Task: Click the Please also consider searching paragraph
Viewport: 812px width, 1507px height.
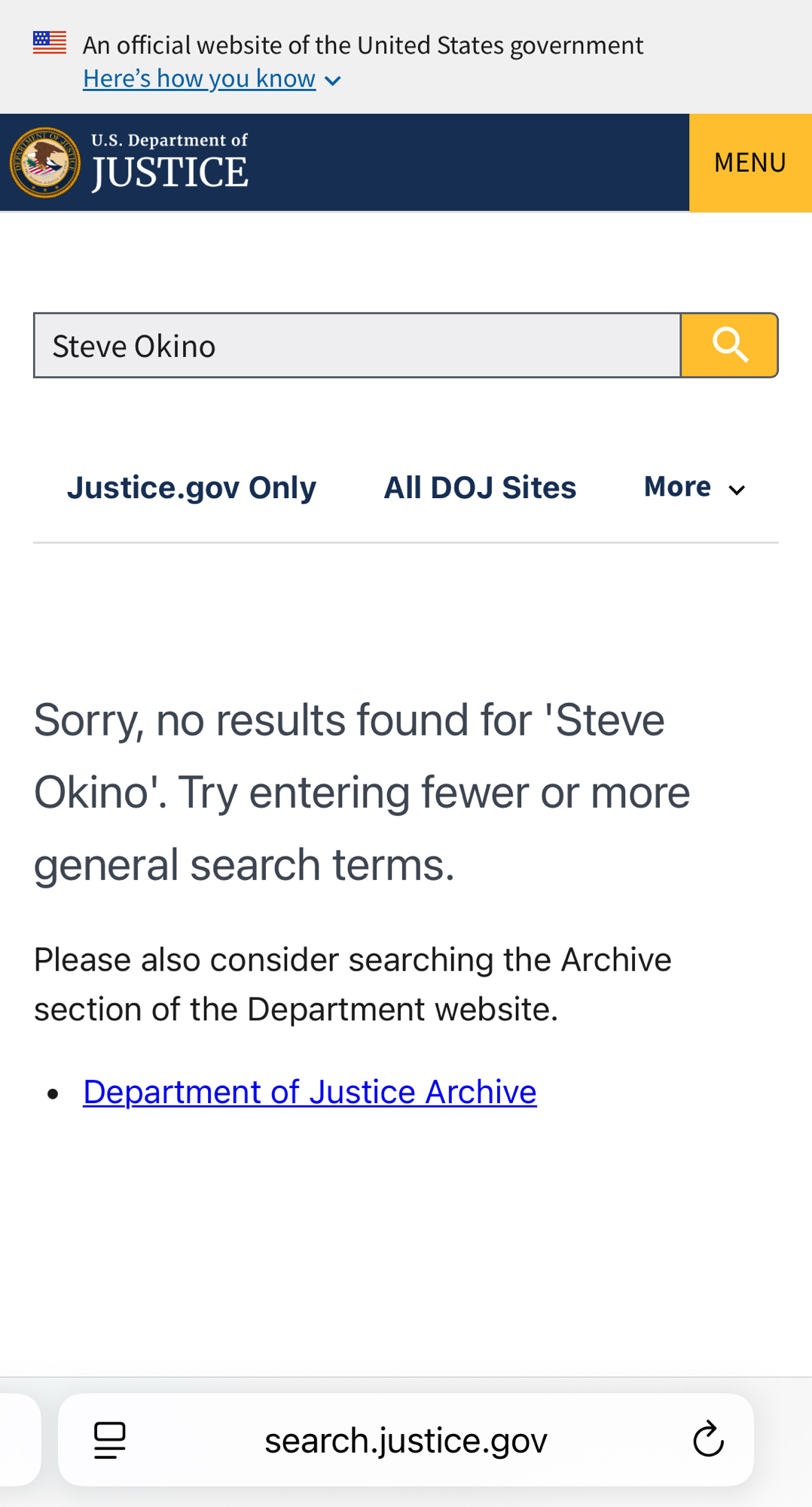Action: [353, 984]
